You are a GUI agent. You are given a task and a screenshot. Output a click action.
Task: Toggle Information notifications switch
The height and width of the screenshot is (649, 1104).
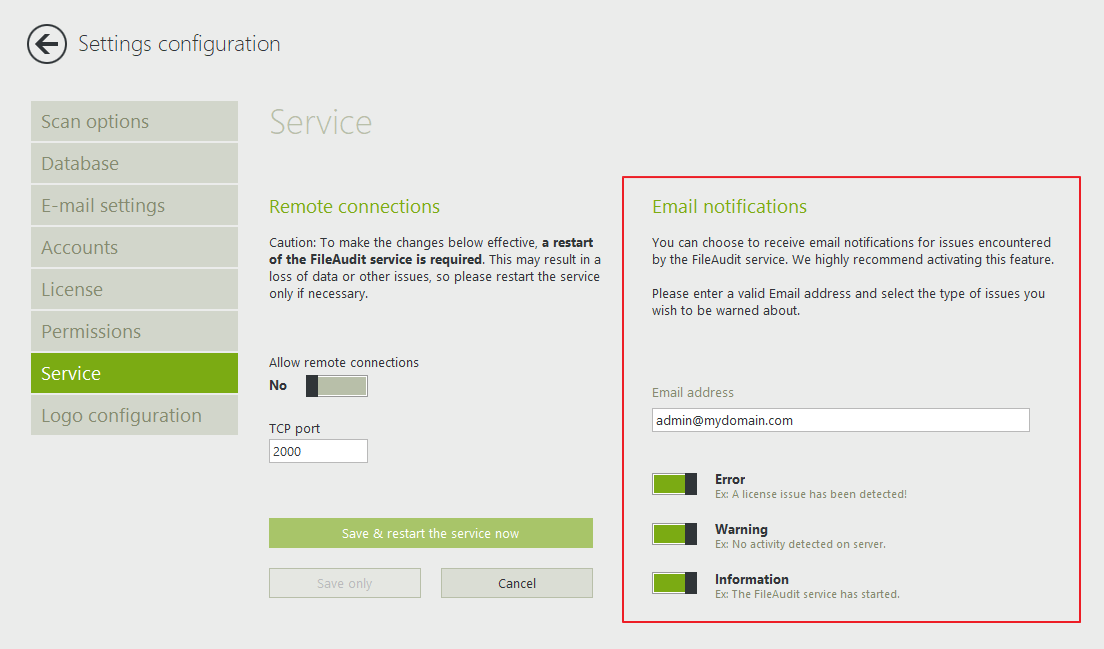point(675,584)
